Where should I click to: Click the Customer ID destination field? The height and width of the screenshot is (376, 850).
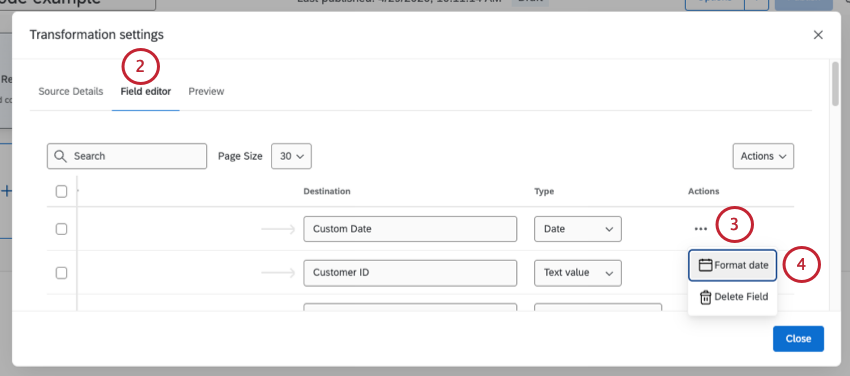tap(410, 273)
